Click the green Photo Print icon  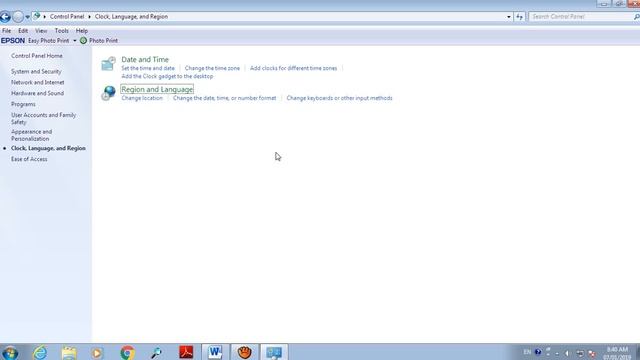coord(83,40)
